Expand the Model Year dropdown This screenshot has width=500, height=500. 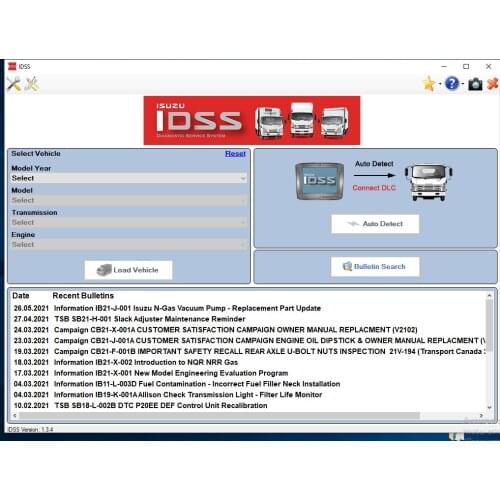129,178
